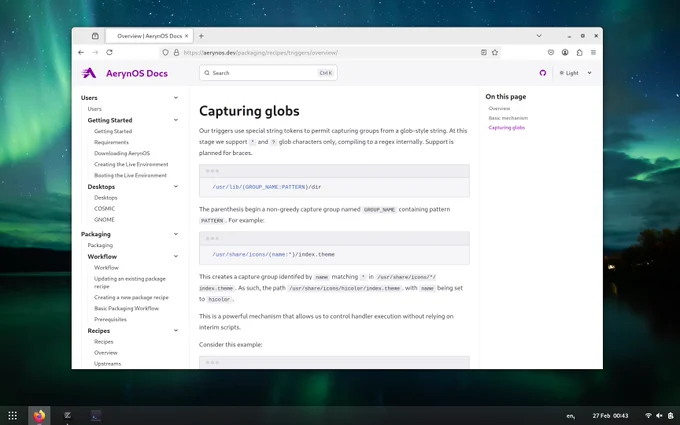The width and height of the screenshot is (680, 425).
Task: Open the Firefox View icon left of tab
Action: pos(95,36)
